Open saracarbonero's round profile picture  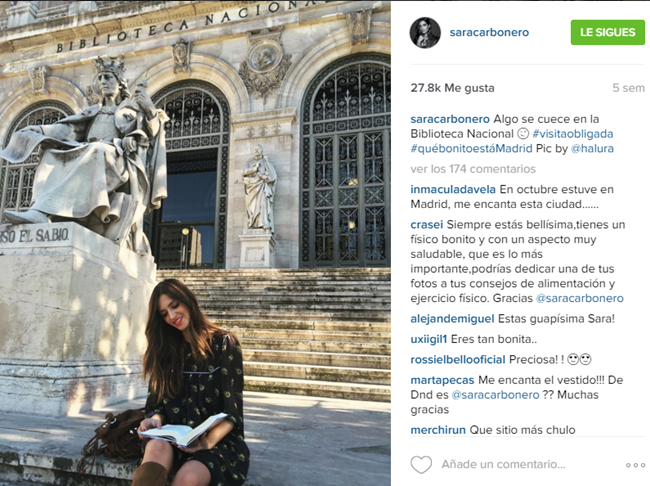point(425,32)
